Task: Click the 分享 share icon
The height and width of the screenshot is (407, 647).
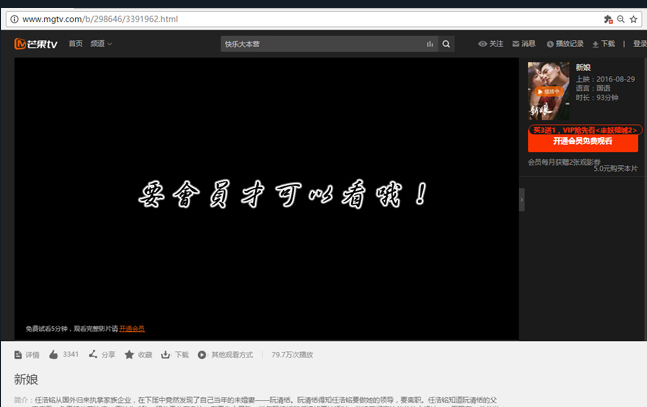Action: point(93,354)
